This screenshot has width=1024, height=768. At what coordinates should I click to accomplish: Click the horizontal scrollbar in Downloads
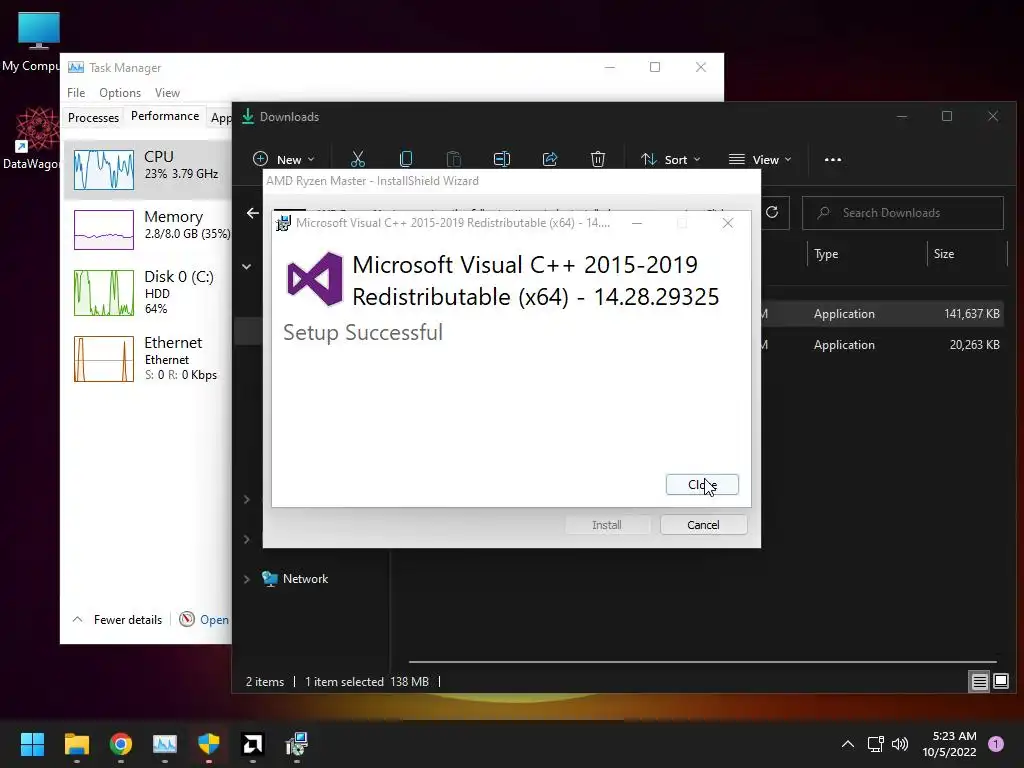pos(702,662)
